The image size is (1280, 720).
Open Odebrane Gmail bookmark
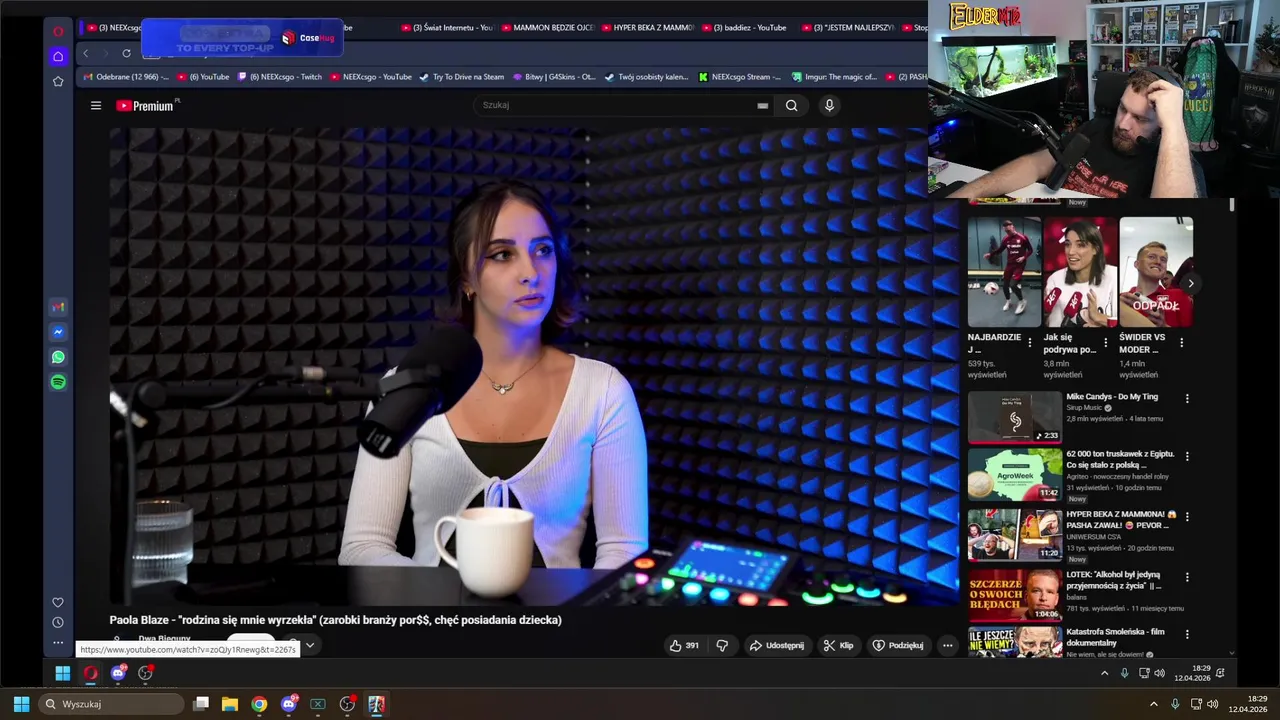[x=127, y=77]
